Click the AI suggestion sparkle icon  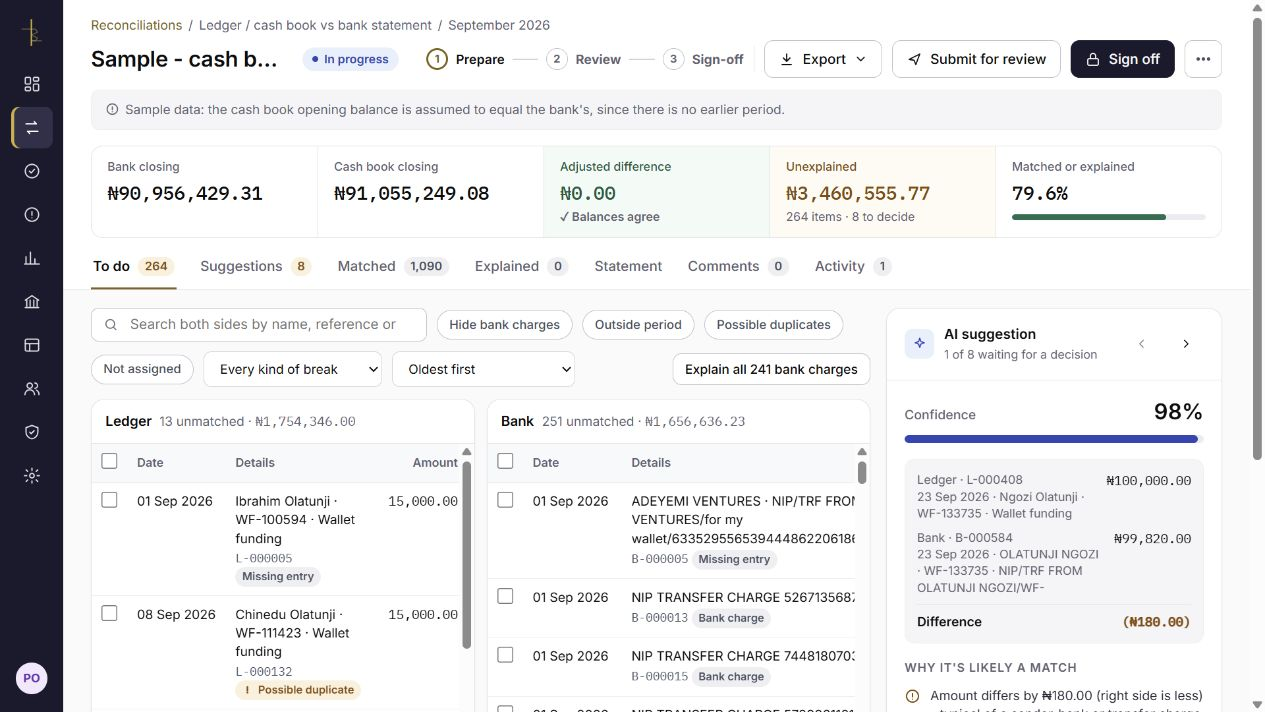[x=919, y=343]
